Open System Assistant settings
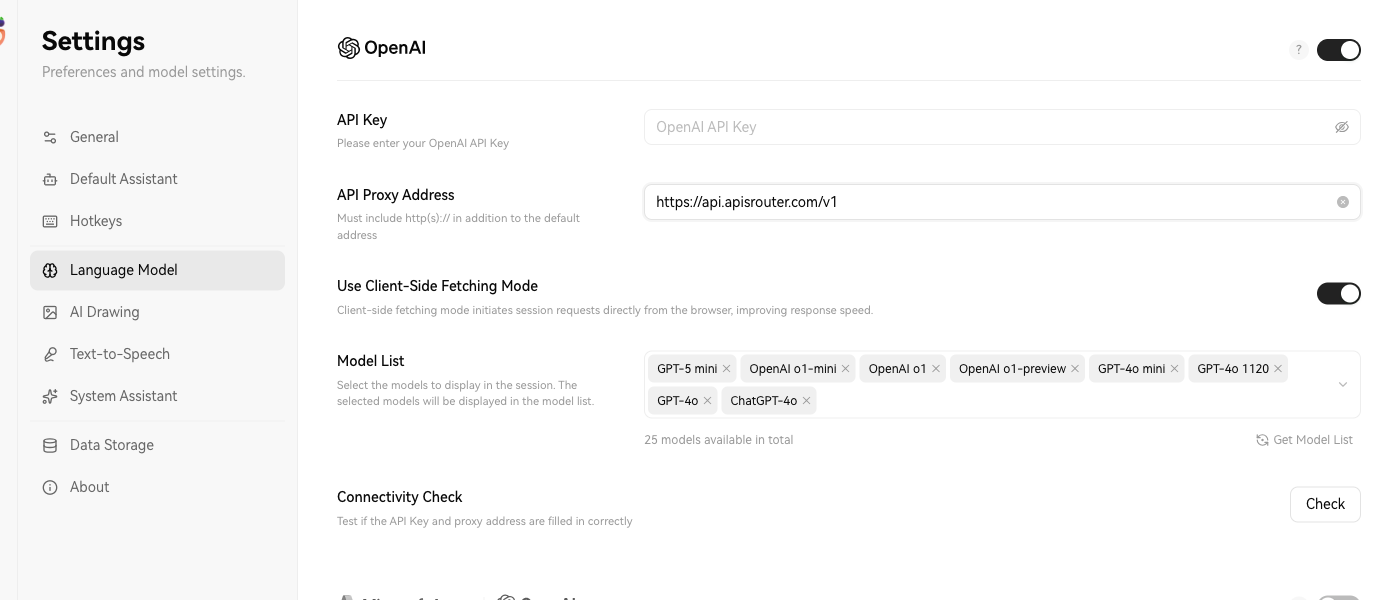 pos(158,396)
